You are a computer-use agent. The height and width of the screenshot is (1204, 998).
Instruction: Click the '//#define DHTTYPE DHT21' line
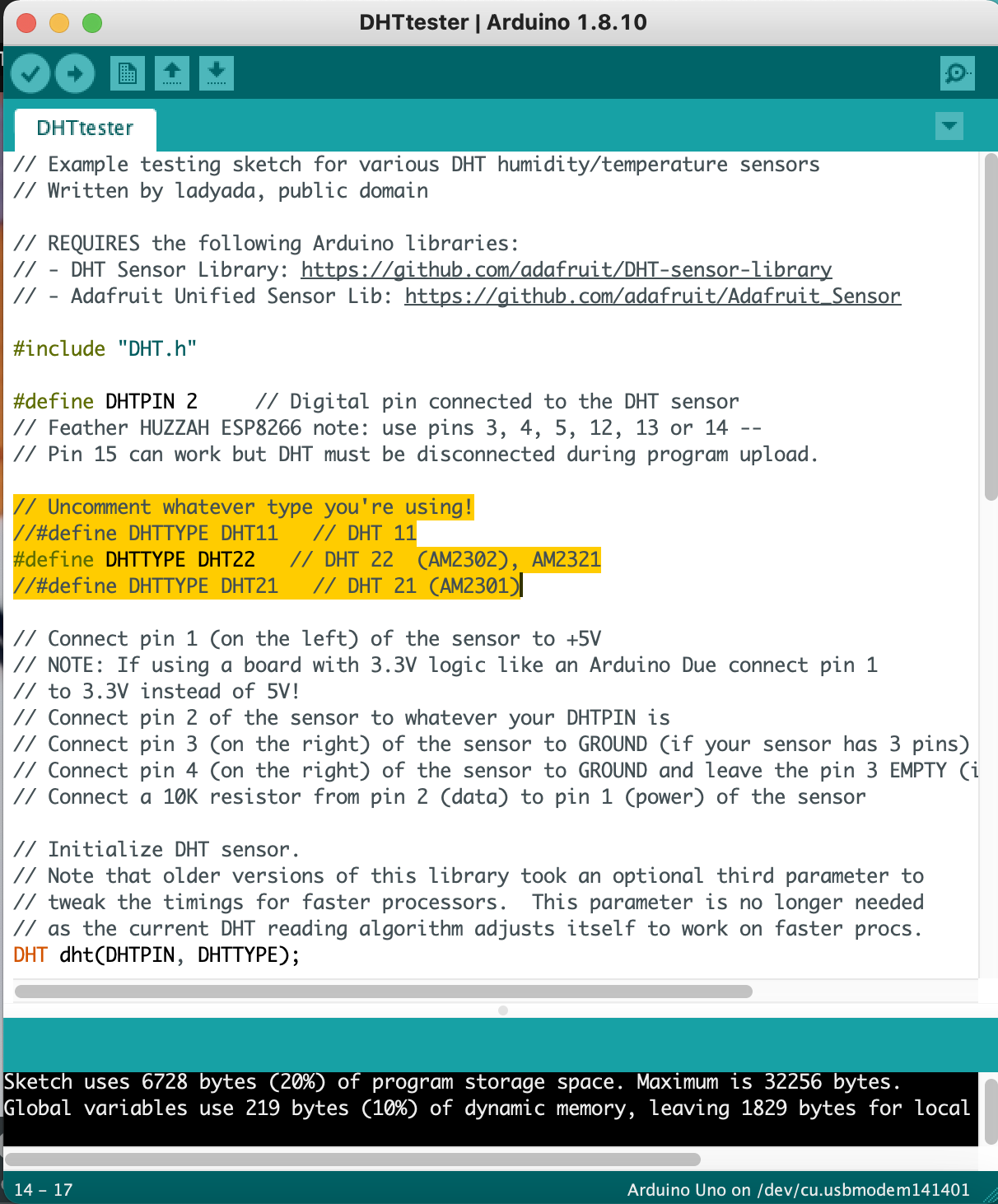(267, 586)
